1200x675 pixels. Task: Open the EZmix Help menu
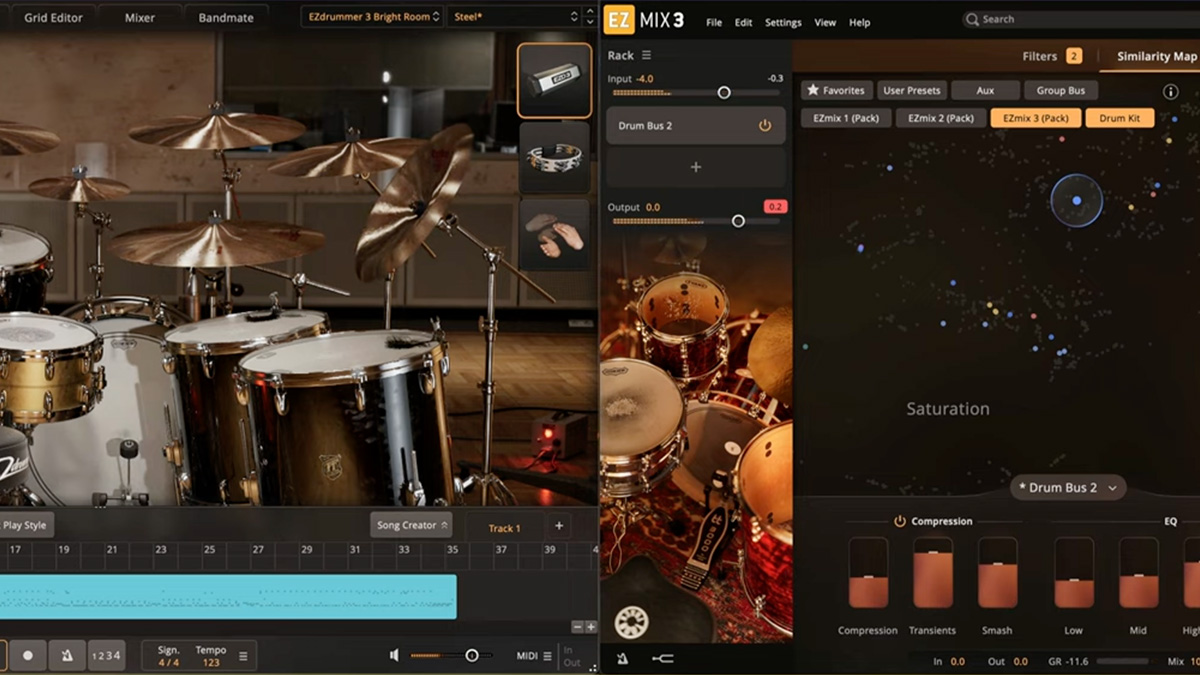pyautogui.click(x=859, y=22)
